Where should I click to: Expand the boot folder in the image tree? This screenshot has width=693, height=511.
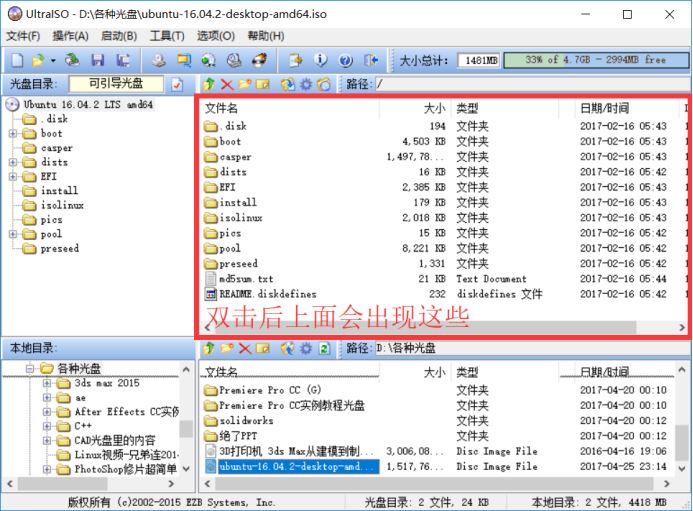point(13,133)
